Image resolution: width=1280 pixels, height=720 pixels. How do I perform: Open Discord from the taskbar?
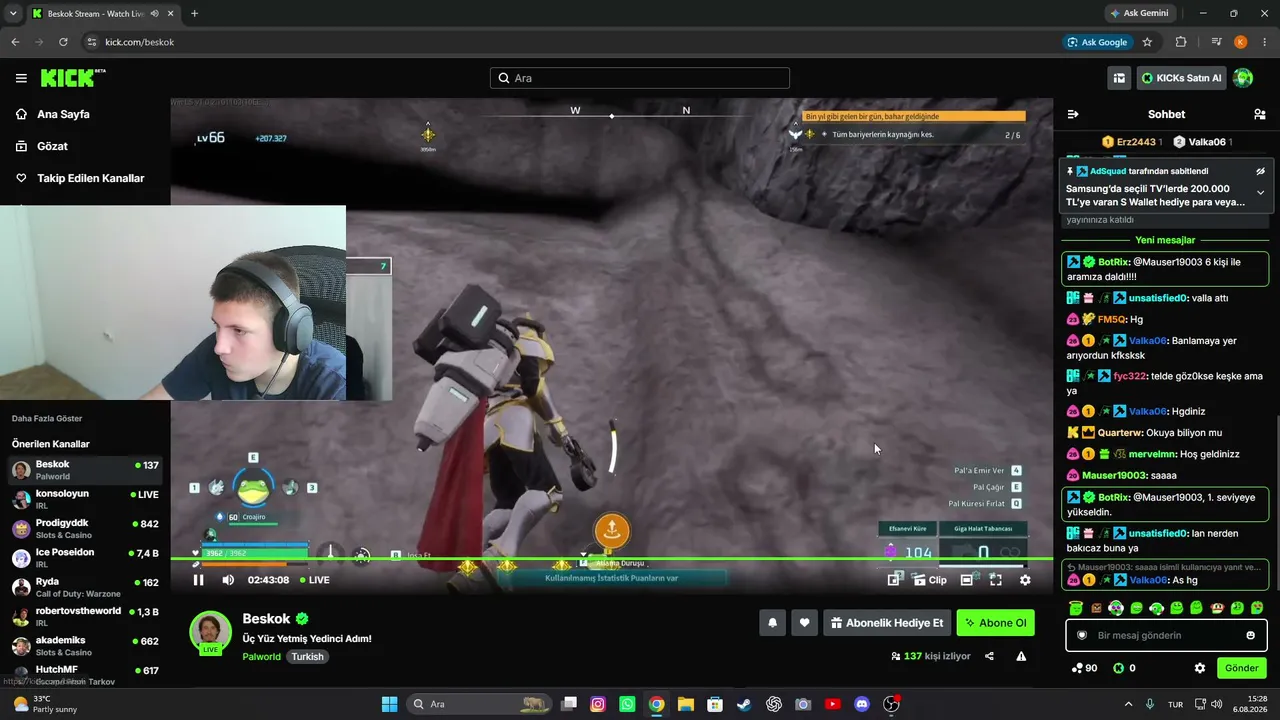click(x=862, y=704)
